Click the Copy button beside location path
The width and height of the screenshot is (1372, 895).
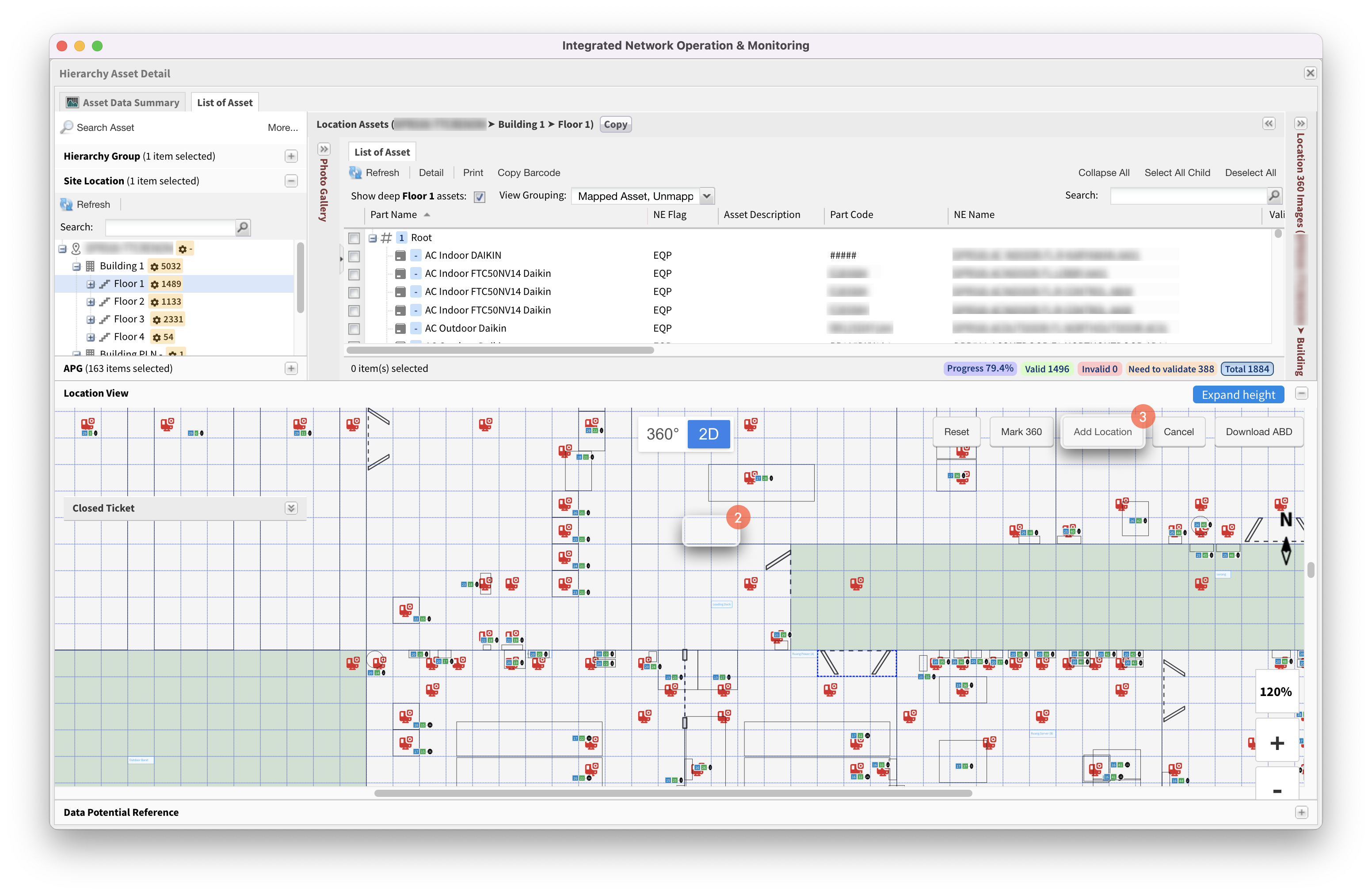click(x=615, y=124)
